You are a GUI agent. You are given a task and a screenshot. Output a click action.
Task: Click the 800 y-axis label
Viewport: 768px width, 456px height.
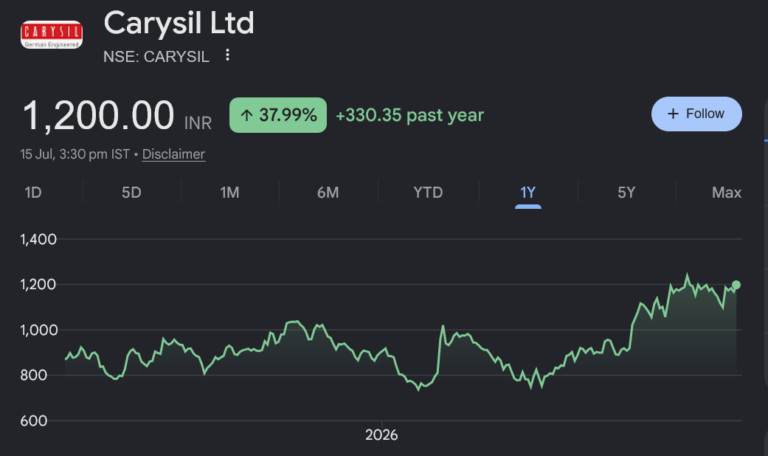pyautogui.click(x=33, y=375)
